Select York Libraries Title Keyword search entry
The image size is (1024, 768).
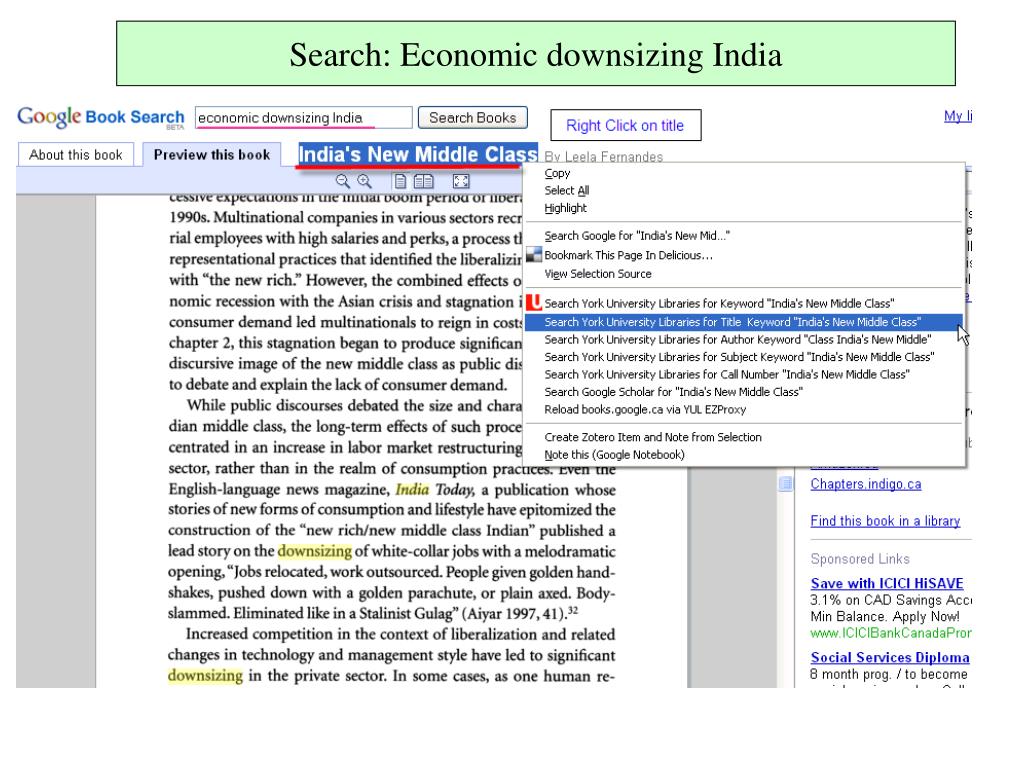743,322
